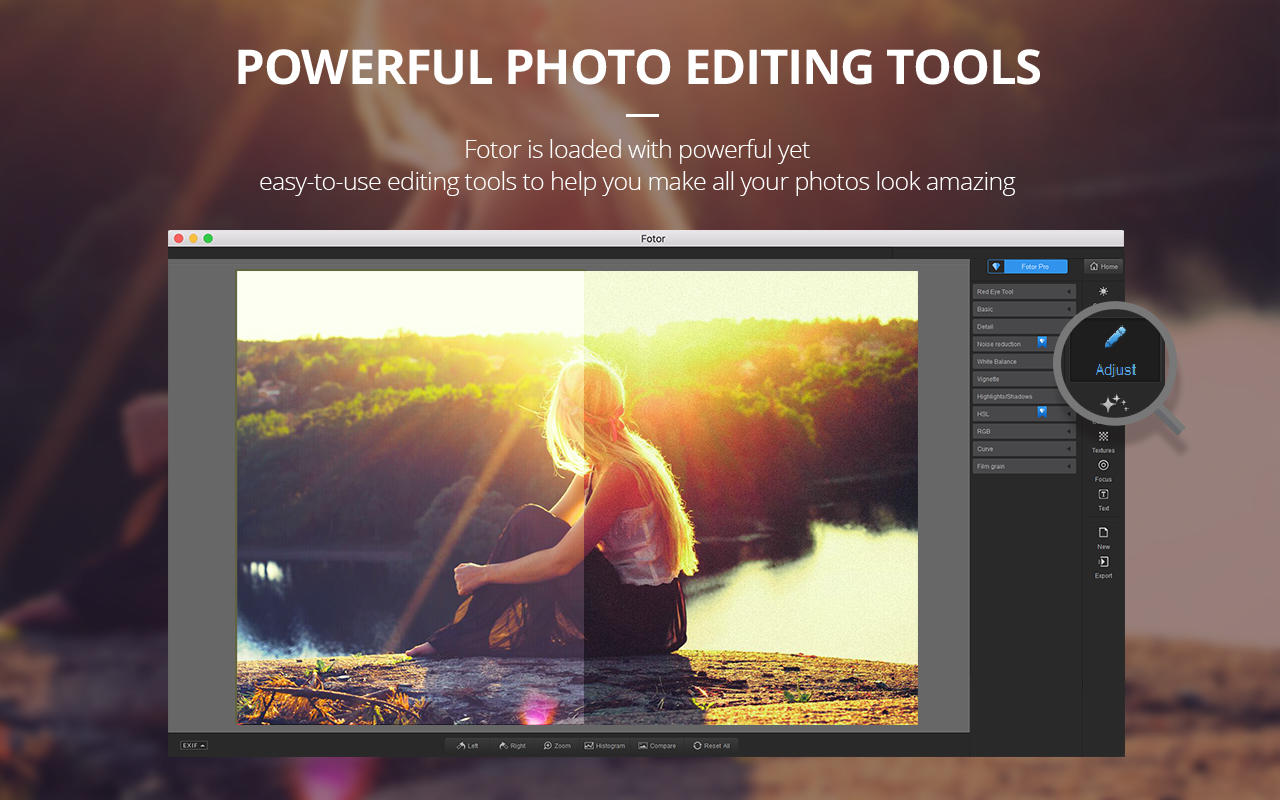Select the Adjust pencil tool
The height and width of the screenshot is (800, 1280).
(1115, 338)
